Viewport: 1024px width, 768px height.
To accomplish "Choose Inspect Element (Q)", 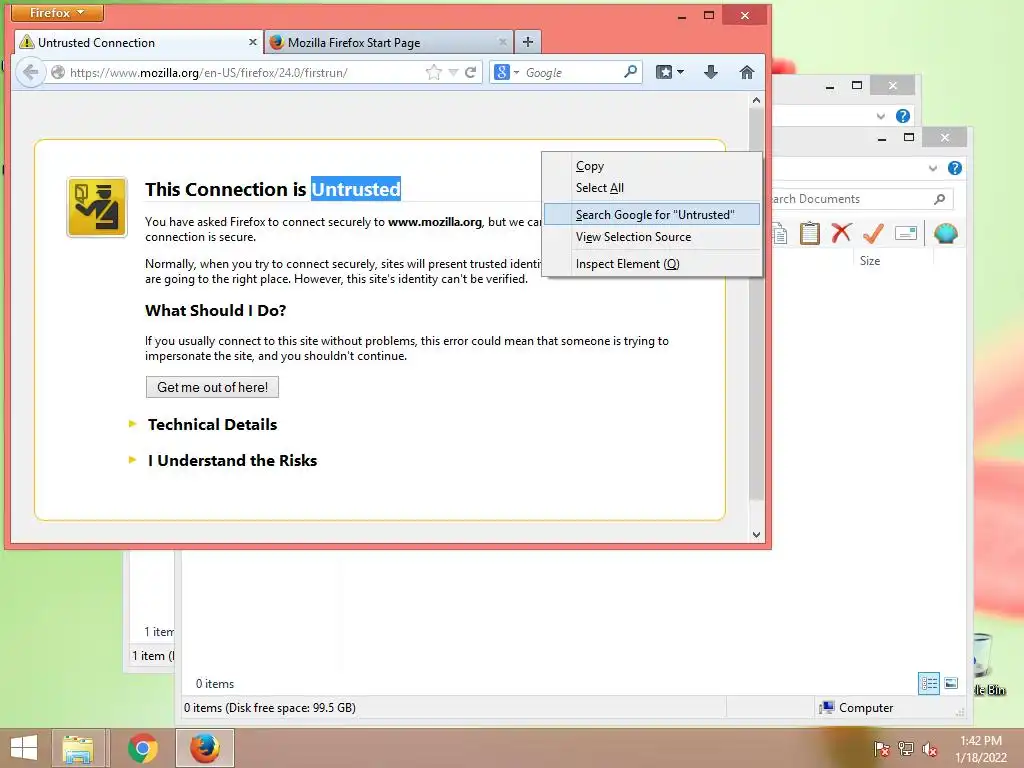I will tap(652, 264).
